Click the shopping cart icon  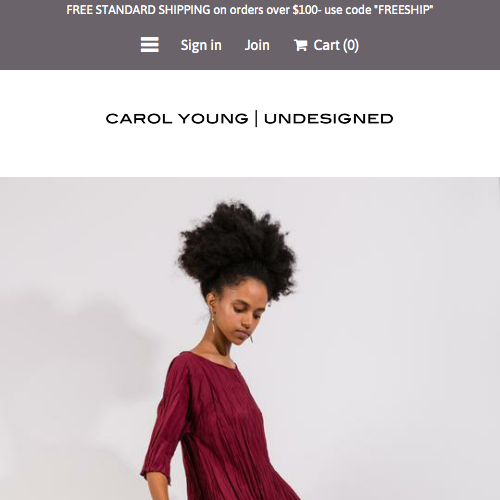300,45
